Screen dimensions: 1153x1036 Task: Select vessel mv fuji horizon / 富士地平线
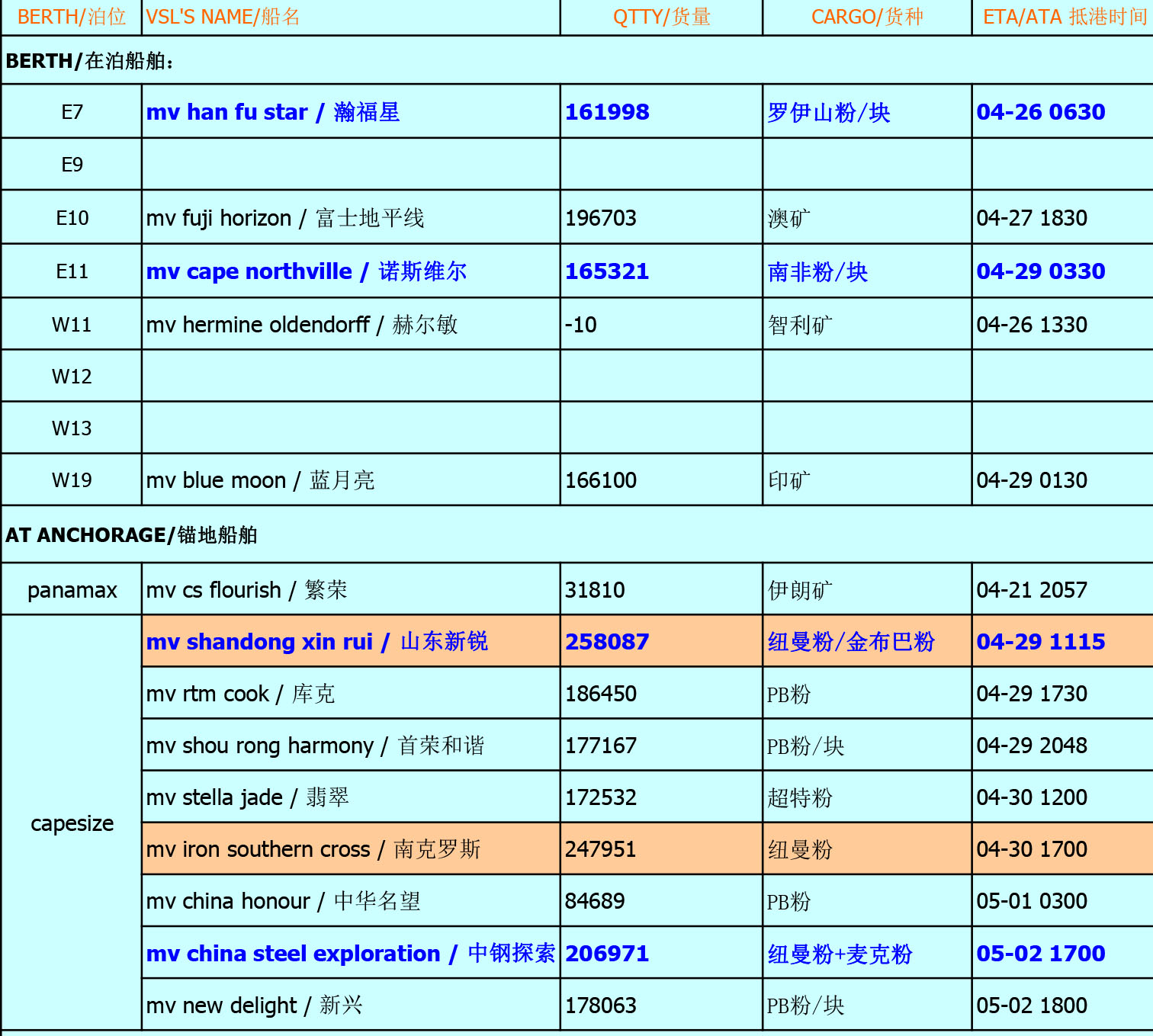coord(351,217)
